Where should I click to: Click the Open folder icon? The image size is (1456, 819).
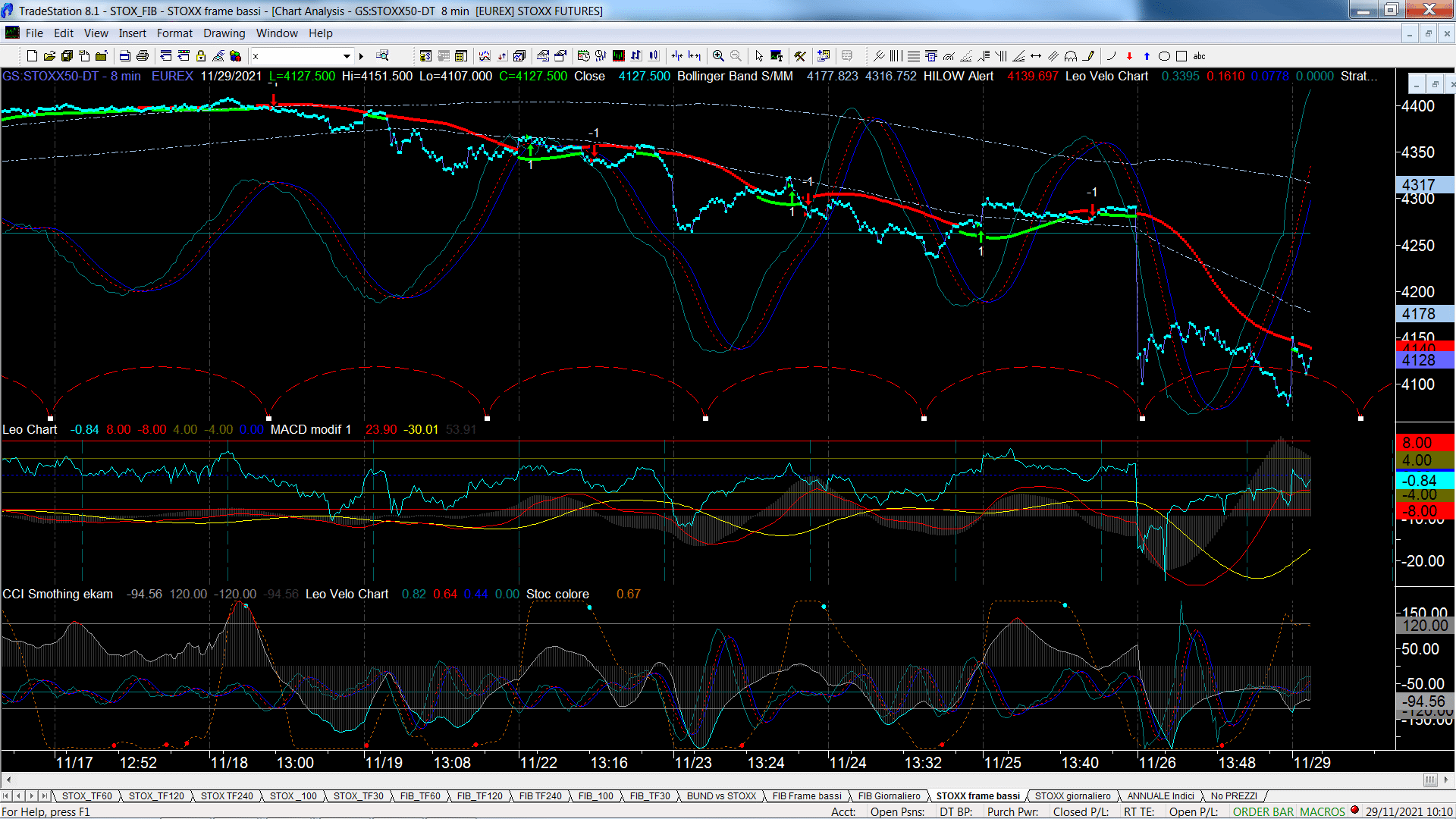[x=49, y=56]
